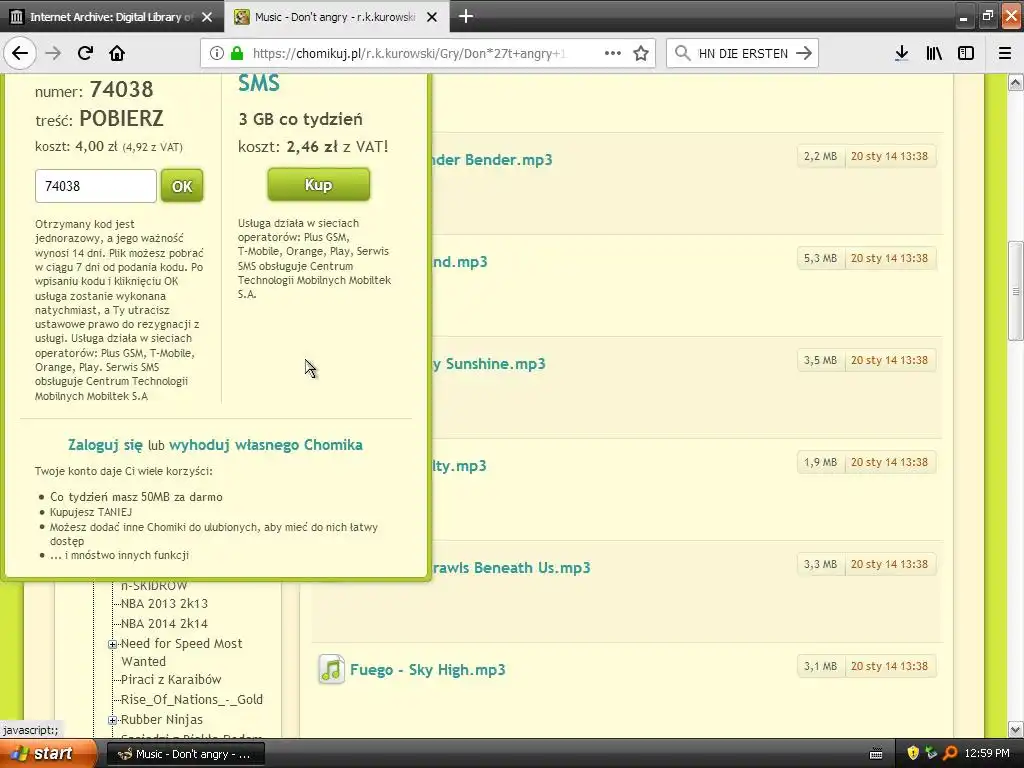
Task: Click the Music - Don't angry taskbar button
Action: pos(185,754)
